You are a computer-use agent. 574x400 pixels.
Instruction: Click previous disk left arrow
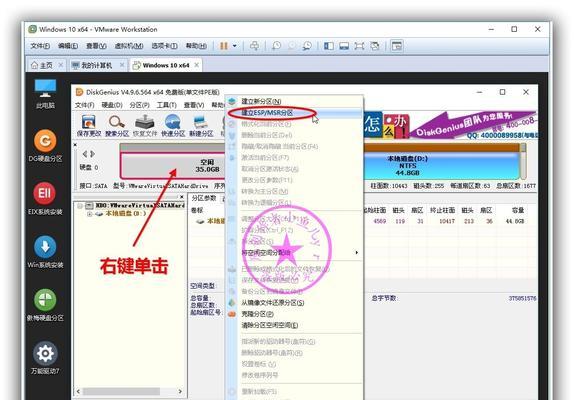pyautogui.click(x=85, y=154)
